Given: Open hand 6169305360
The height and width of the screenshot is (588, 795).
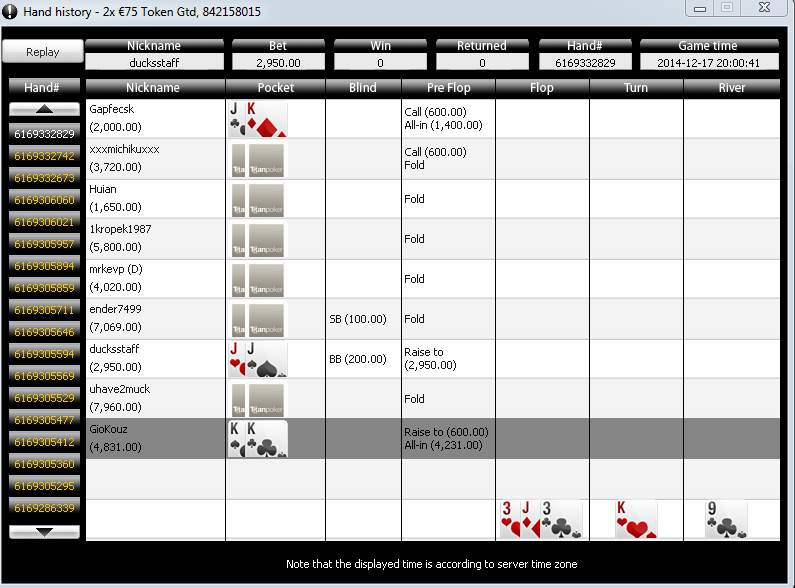Looking at the screenshot, I should 44,464.
